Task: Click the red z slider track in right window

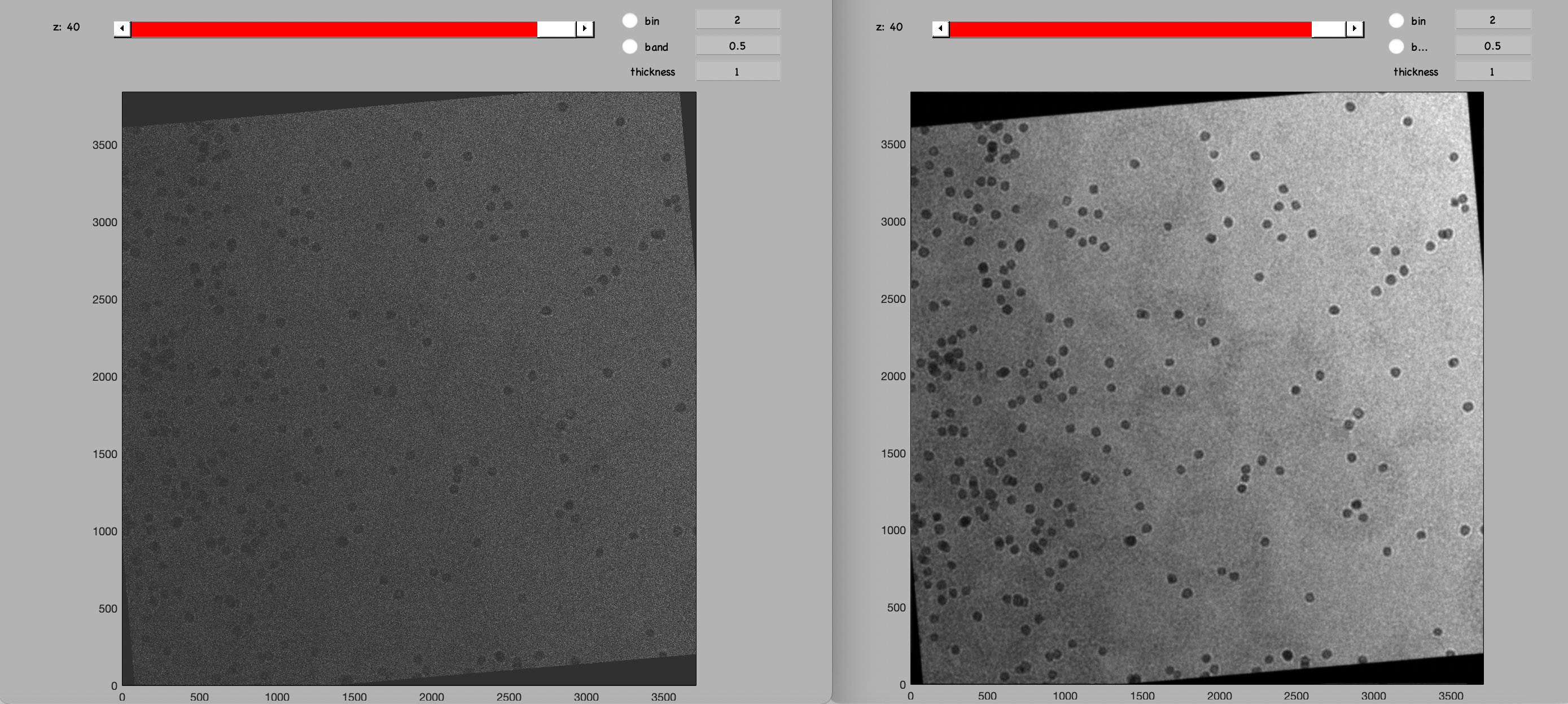Action: 1131,29
